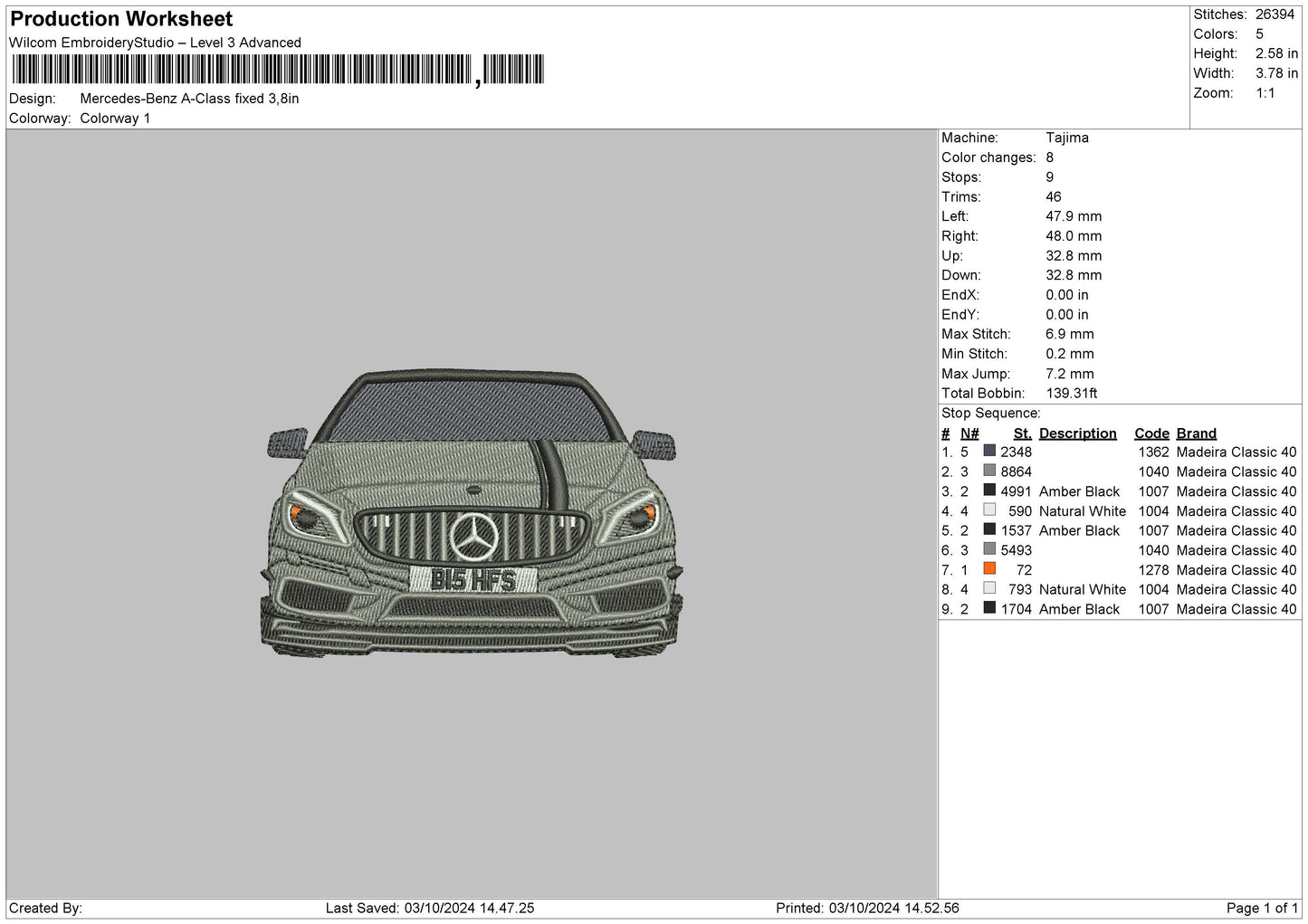Click the 'St.' column header
Image resolution: width=1308 pixels, height=924 pixels.
tap(1023, 433)
